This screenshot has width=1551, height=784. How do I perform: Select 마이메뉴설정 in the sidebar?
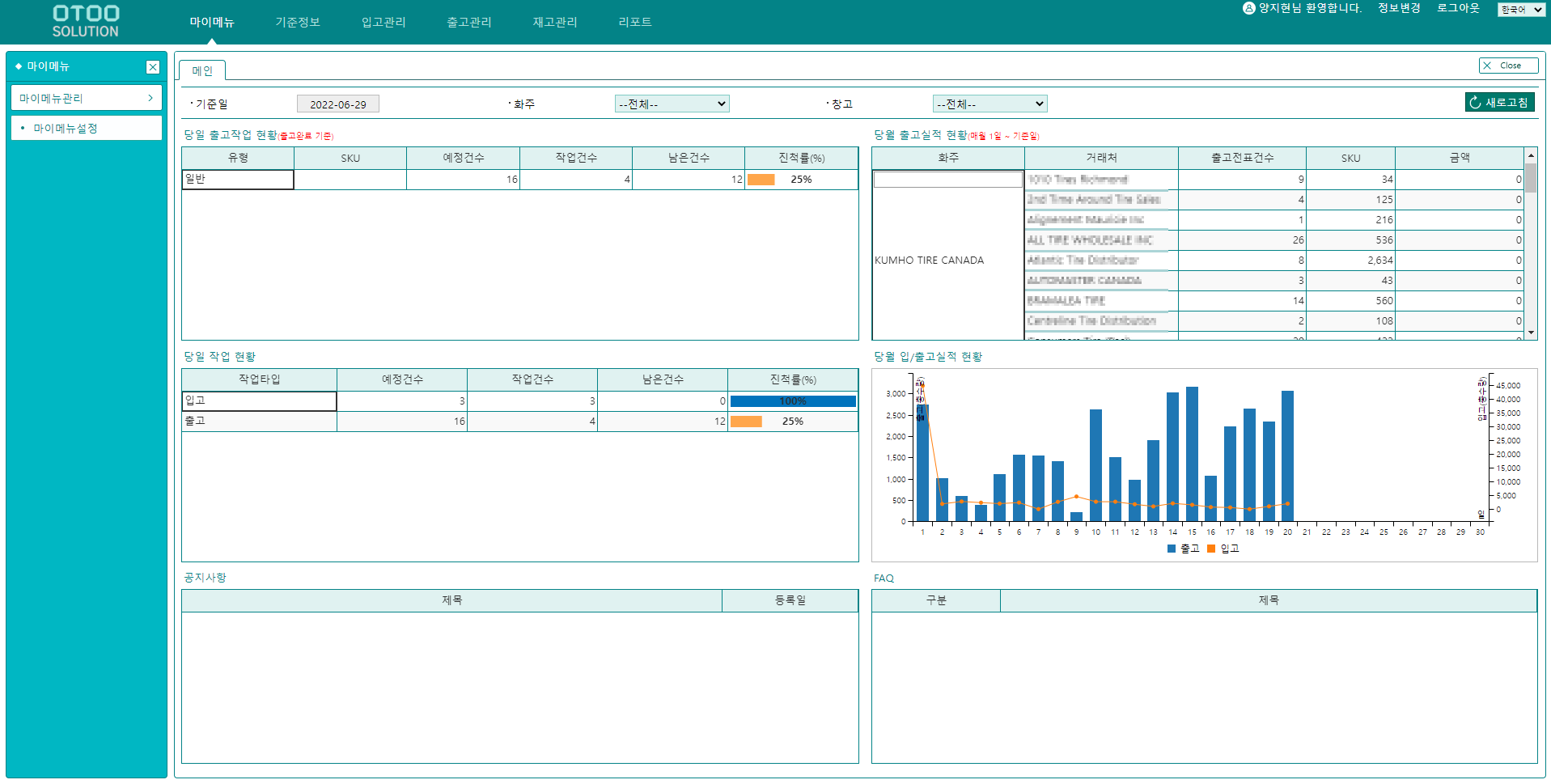tap(66, 128)
